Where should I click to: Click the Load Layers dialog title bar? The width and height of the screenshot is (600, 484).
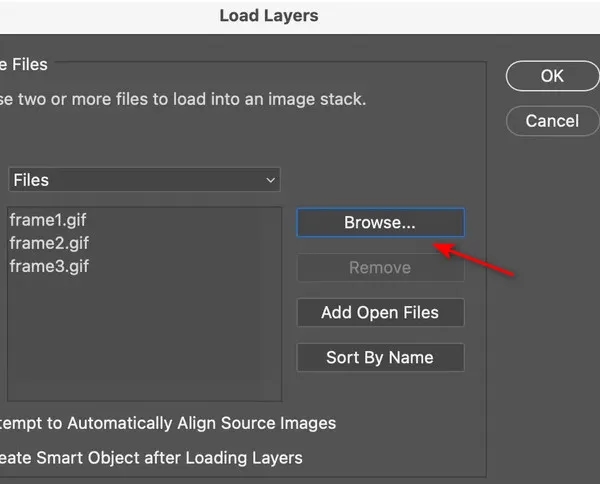point(269,16)
